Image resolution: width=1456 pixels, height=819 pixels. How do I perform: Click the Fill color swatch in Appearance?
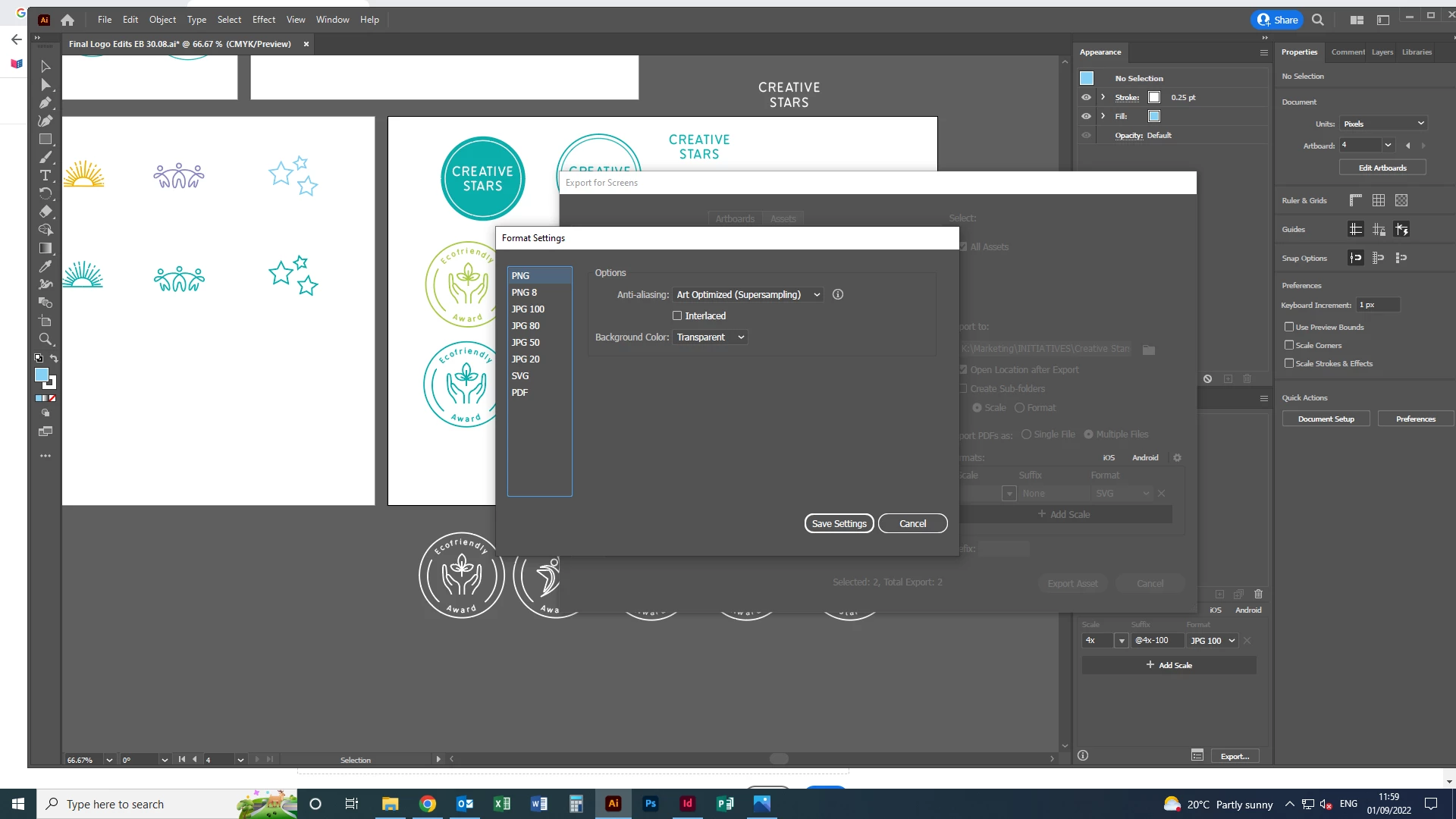click(x=1154, y=116)
